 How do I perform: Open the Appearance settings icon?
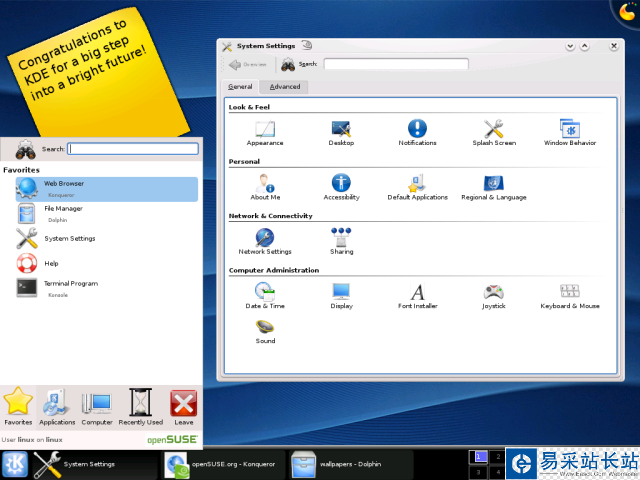[x=265, y=131]
